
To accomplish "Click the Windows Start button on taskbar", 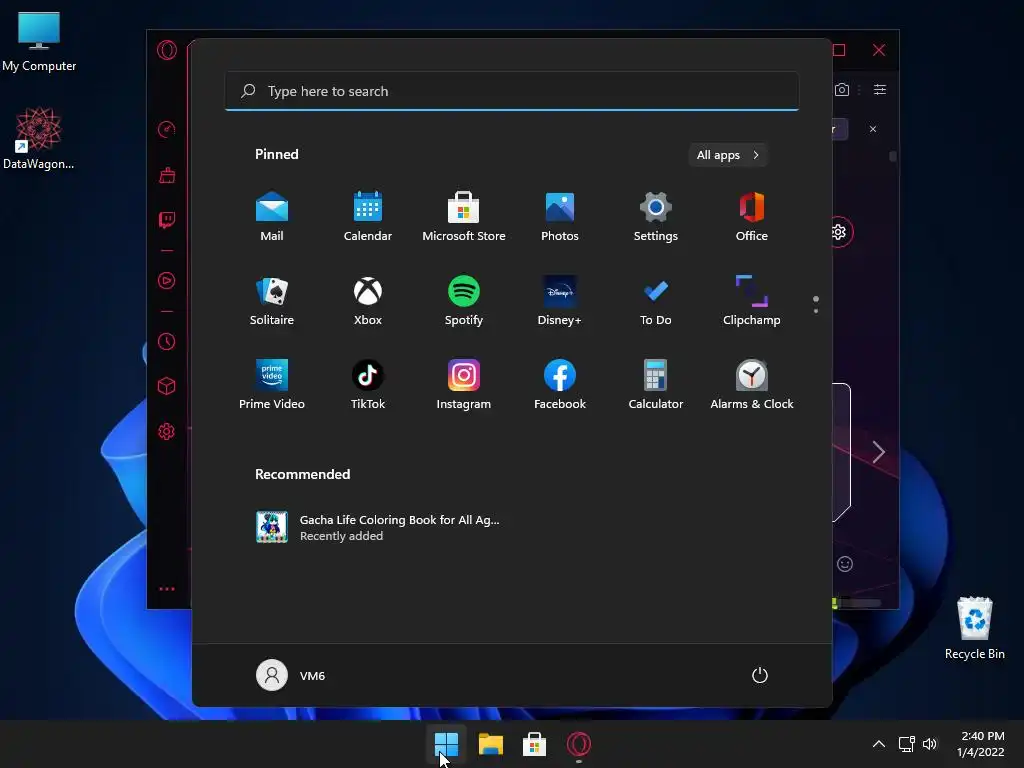I will tap(447, 744).
